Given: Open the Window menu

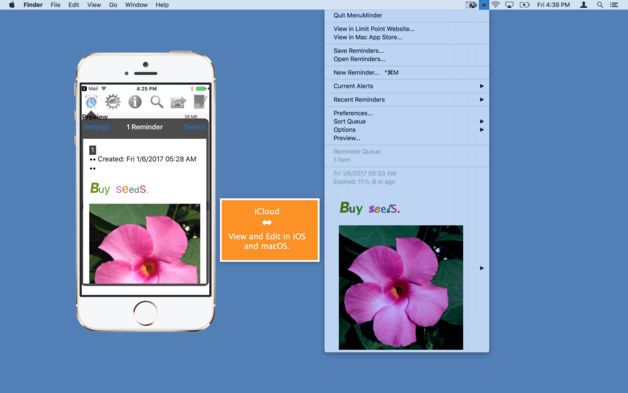Looking at the screenshot, I should 136,5.
